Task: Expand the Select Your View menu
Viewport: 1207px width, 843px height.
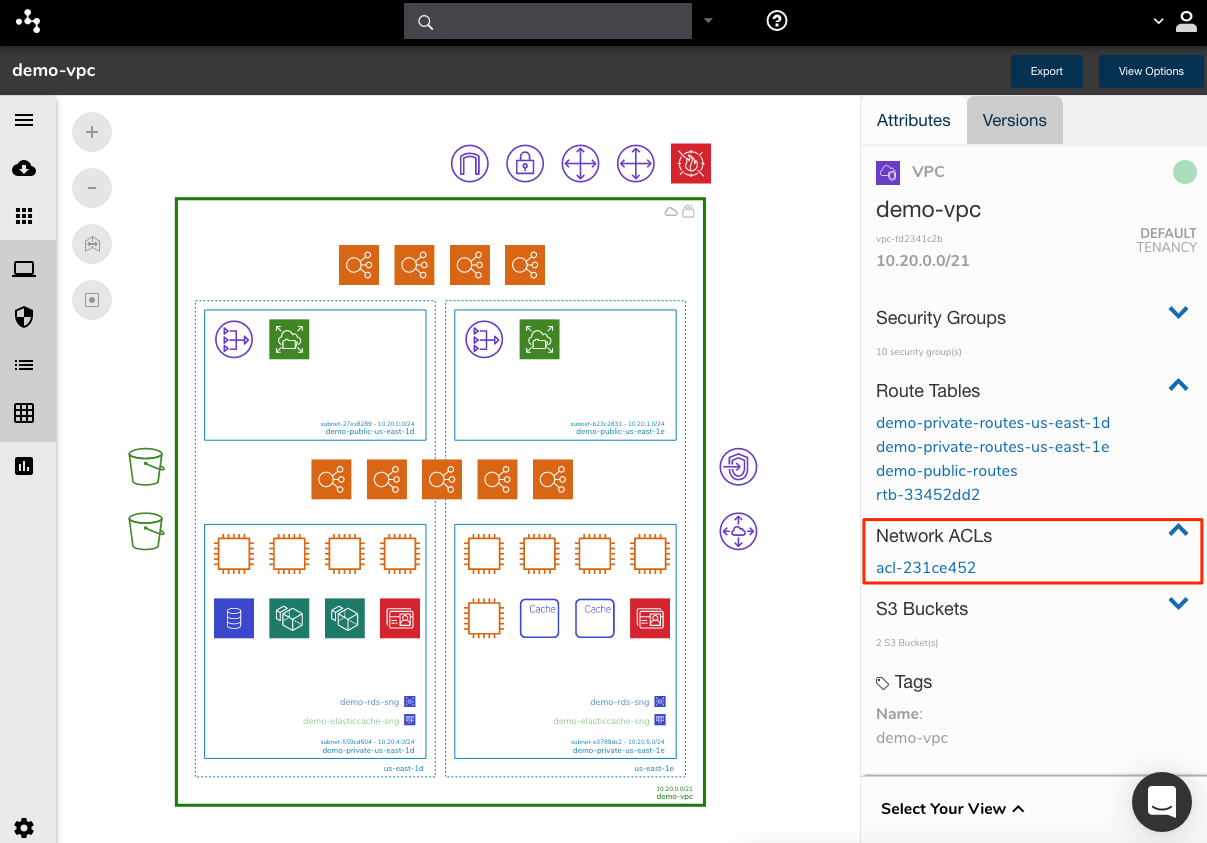Action: (x=953, y=809)
